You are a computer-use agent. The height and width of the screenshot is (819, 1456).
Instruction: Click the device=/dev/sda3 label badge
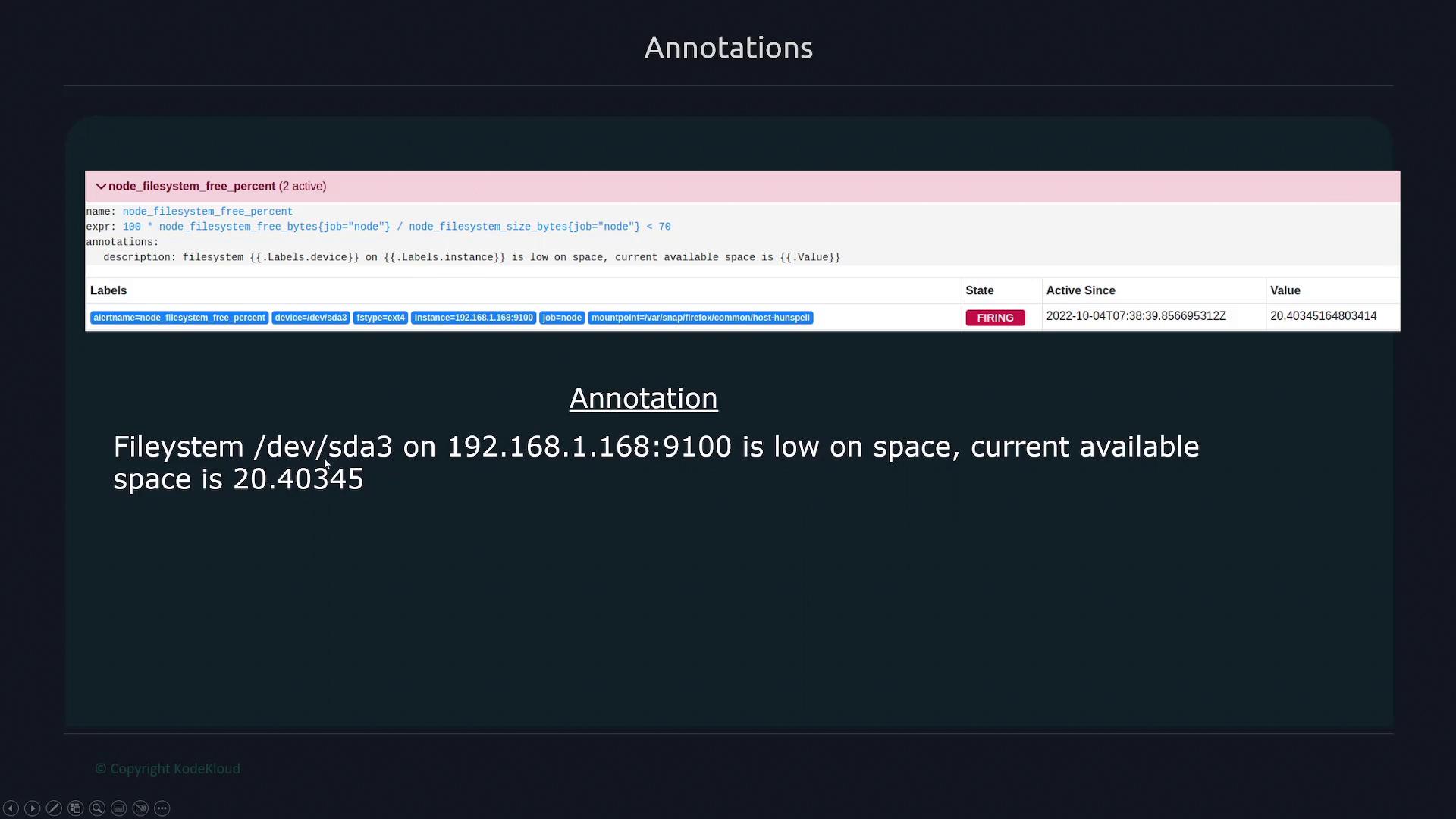(310, 318)
